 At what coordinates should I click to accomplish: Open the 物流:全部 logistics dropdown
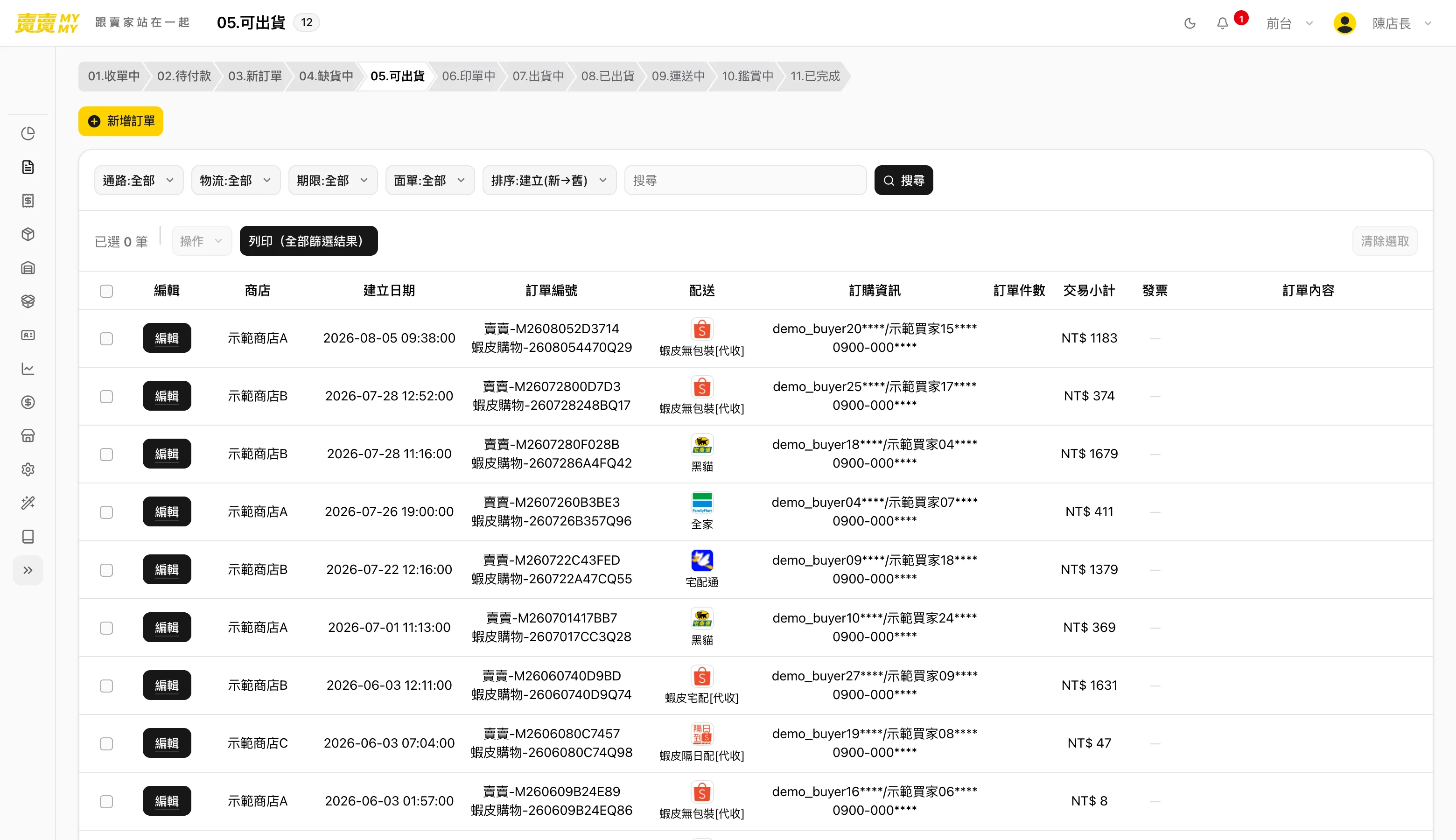pyautogui.click(x=235, y=181)
